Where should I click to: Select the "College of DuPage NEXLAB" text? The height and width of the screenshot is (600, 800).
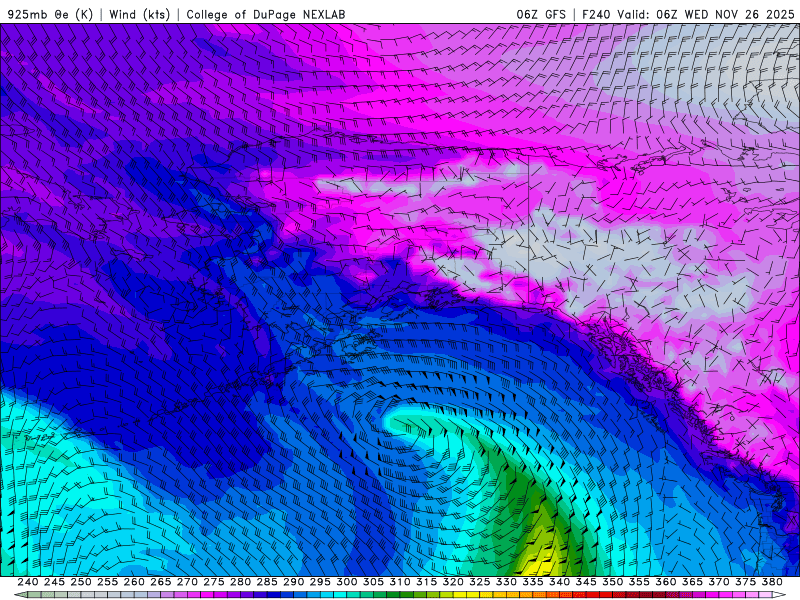pyautogui.click(x=266, y=14)
